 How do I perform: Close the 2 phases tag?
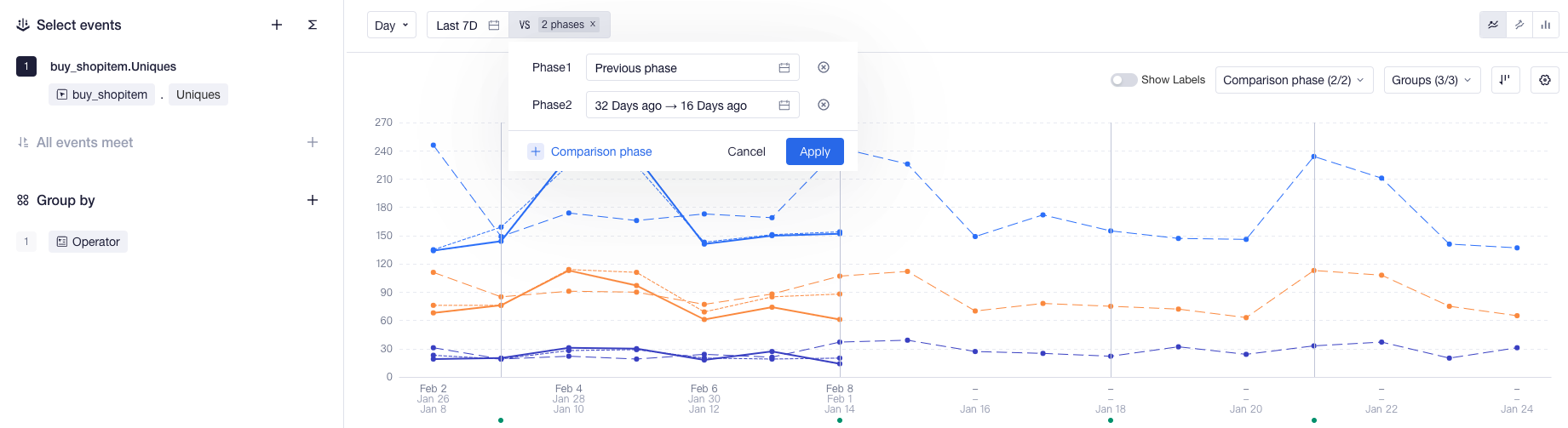(593, 25)
